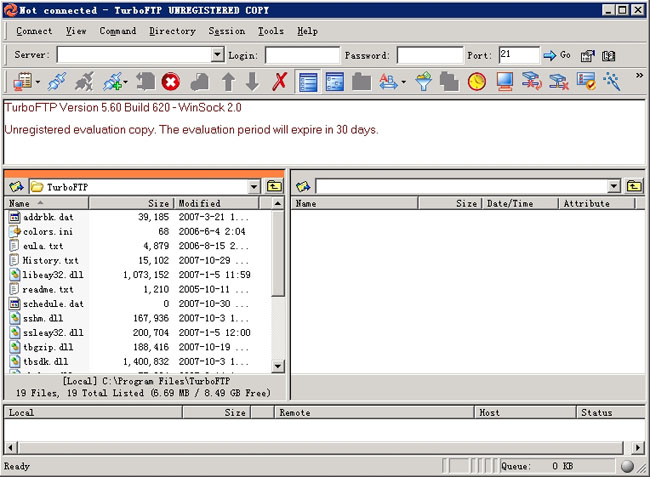This screenshot has height=477, width=650.
Task: Click the parent folder icon in remote pane
Action: coord(634,186)
